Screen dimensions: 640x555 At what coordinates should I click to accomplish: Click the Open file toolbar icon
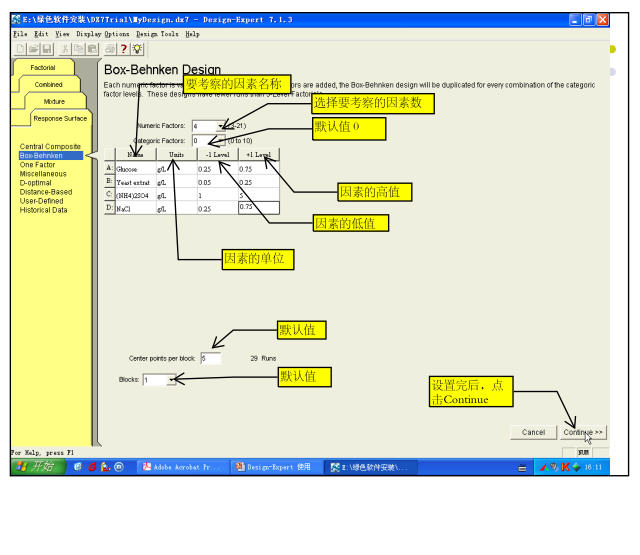click(x=33, y=48)
